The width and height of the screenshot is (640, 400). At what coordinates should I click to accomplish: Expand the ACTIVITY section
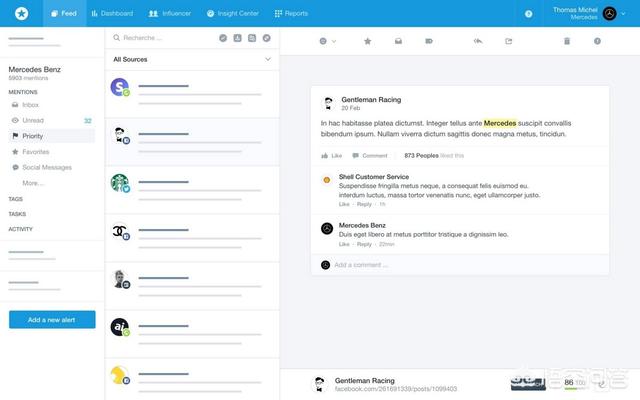click(x=20, y=229)
